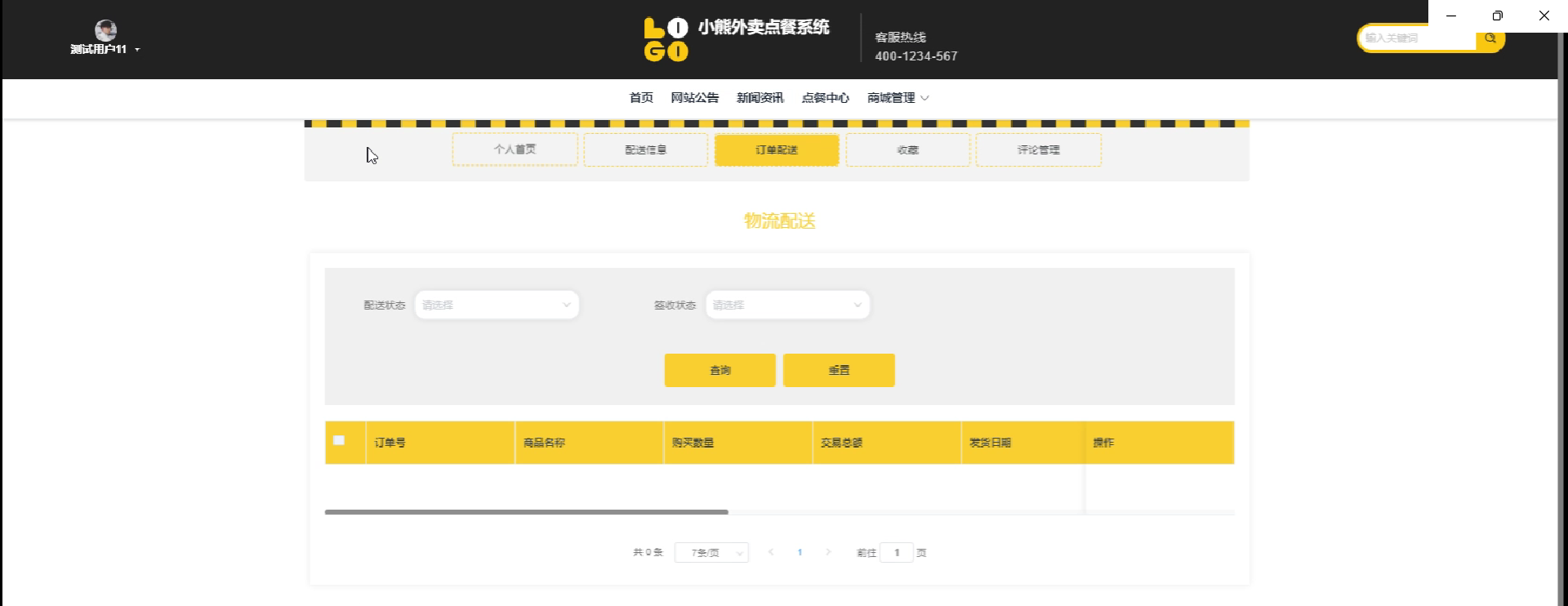This screenshot has height=606, width=1568.
Task: Click the 400-1234-567 hotline number
Action: [x=916, y=56]
